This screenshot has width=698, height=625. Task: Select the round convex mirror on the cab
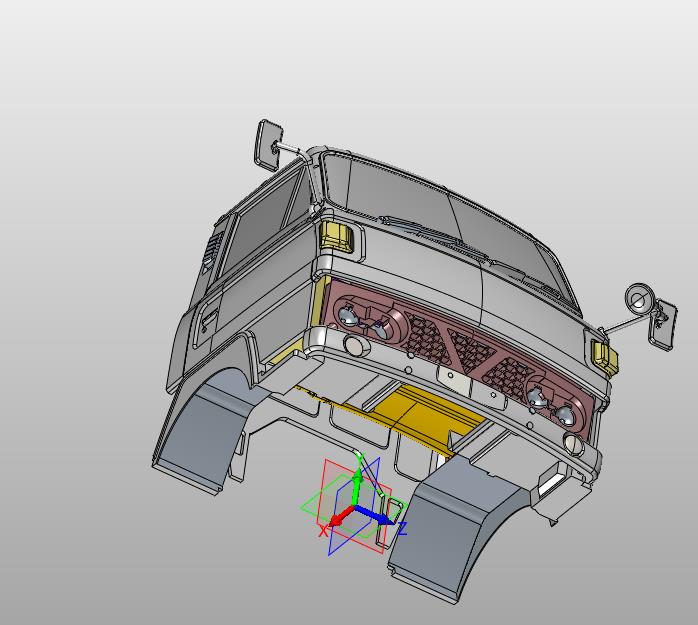click(639, 300)
